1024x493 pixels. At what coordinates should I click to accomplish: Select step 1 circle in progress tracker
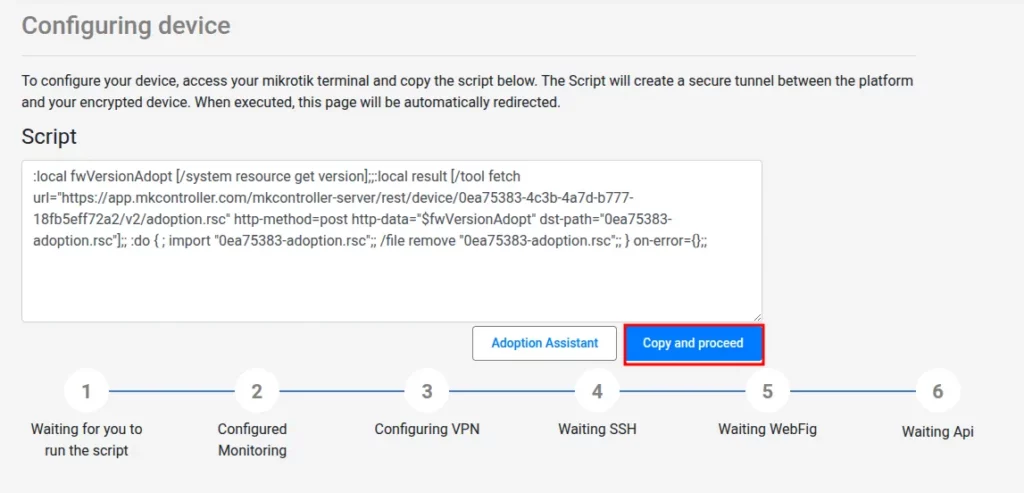click(86, 391)
